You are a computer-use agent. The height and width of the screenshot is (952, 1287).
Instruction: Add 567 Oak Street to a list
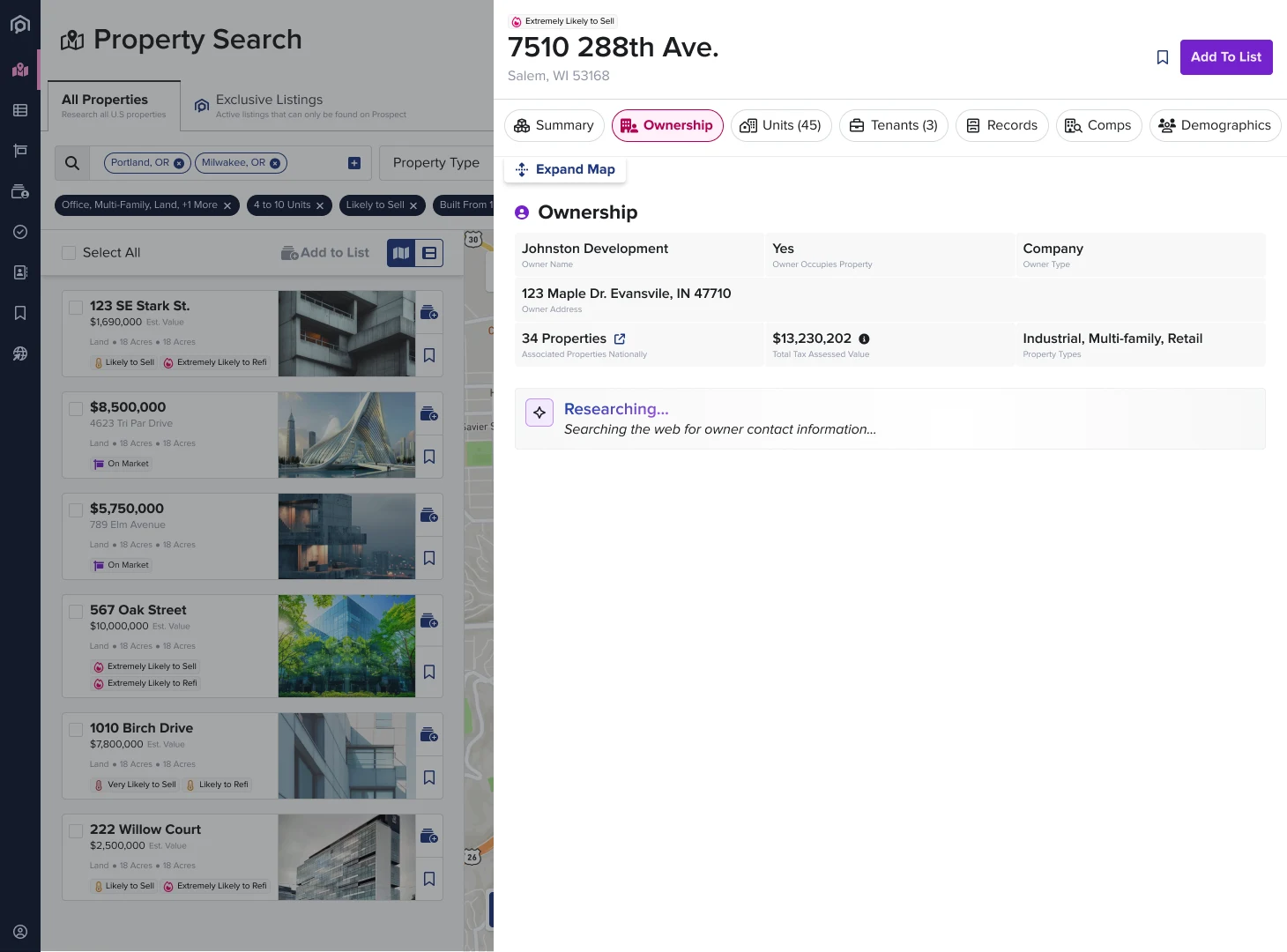[x=429, y=621]
